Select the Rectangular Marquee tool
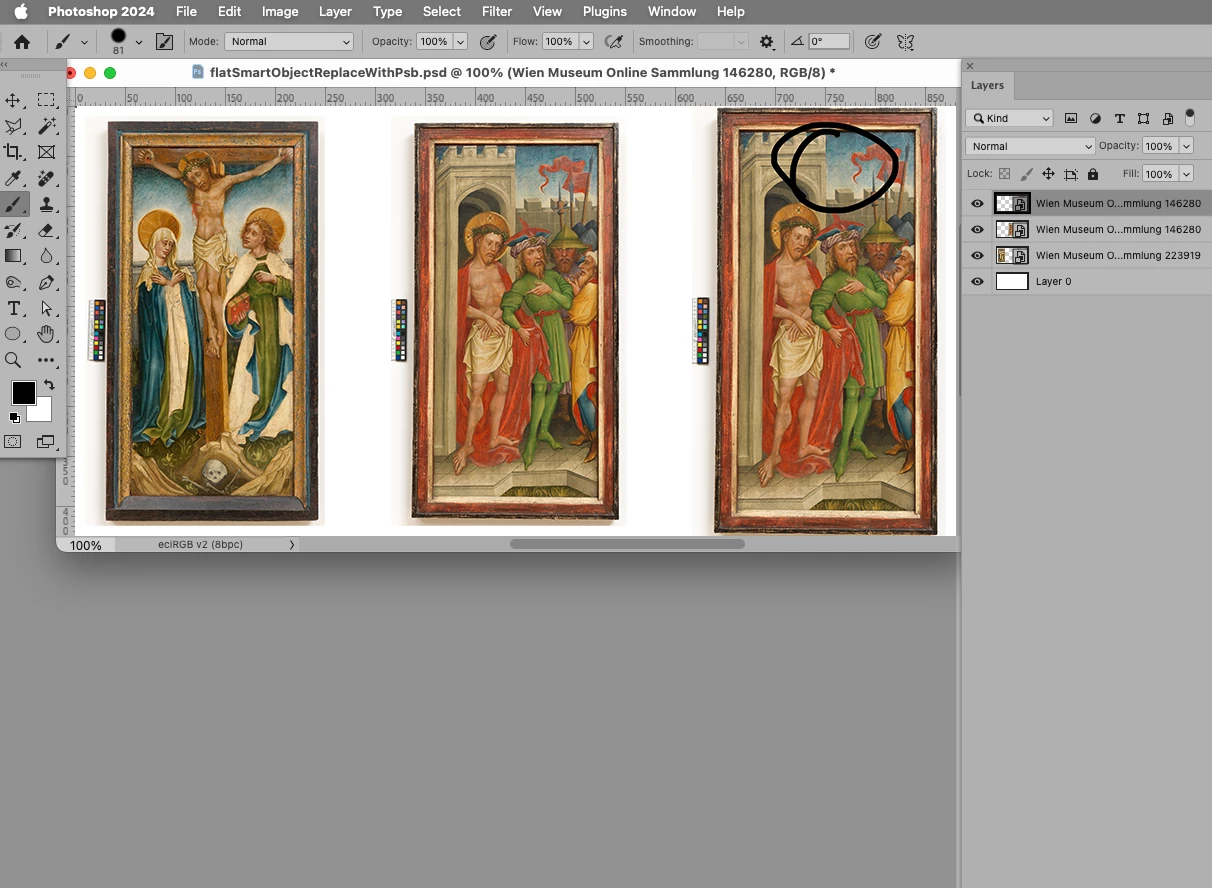Image resolution: width=1212 pixels, height=888 pixels. (x=46, y=100)
